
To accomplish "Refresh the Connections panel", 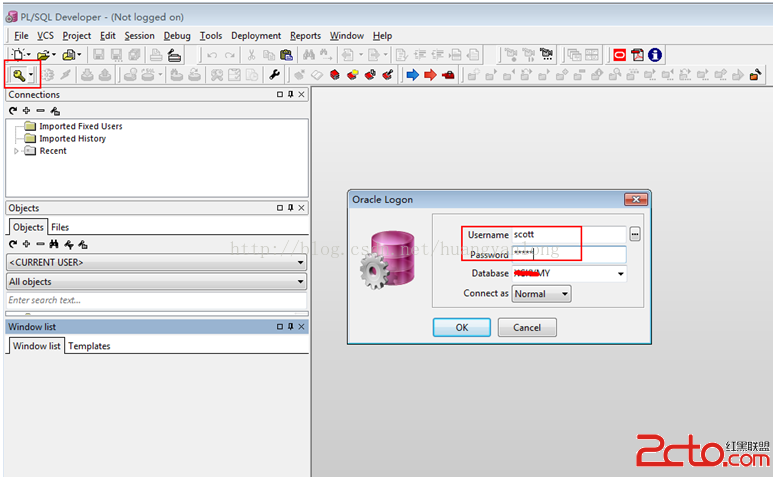I will pyautogui.click(x=13, y=111).
